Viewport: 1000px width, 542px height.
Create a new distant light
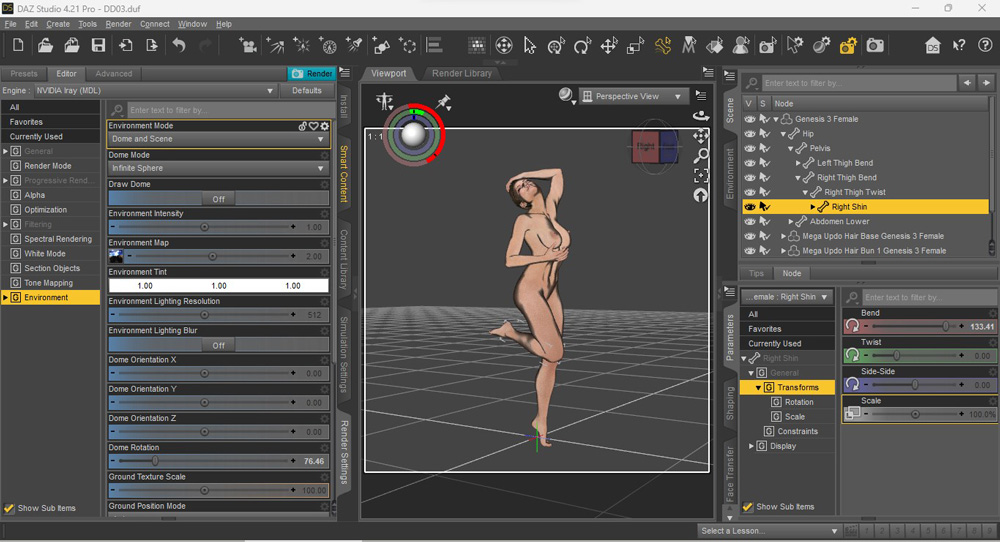275,45
